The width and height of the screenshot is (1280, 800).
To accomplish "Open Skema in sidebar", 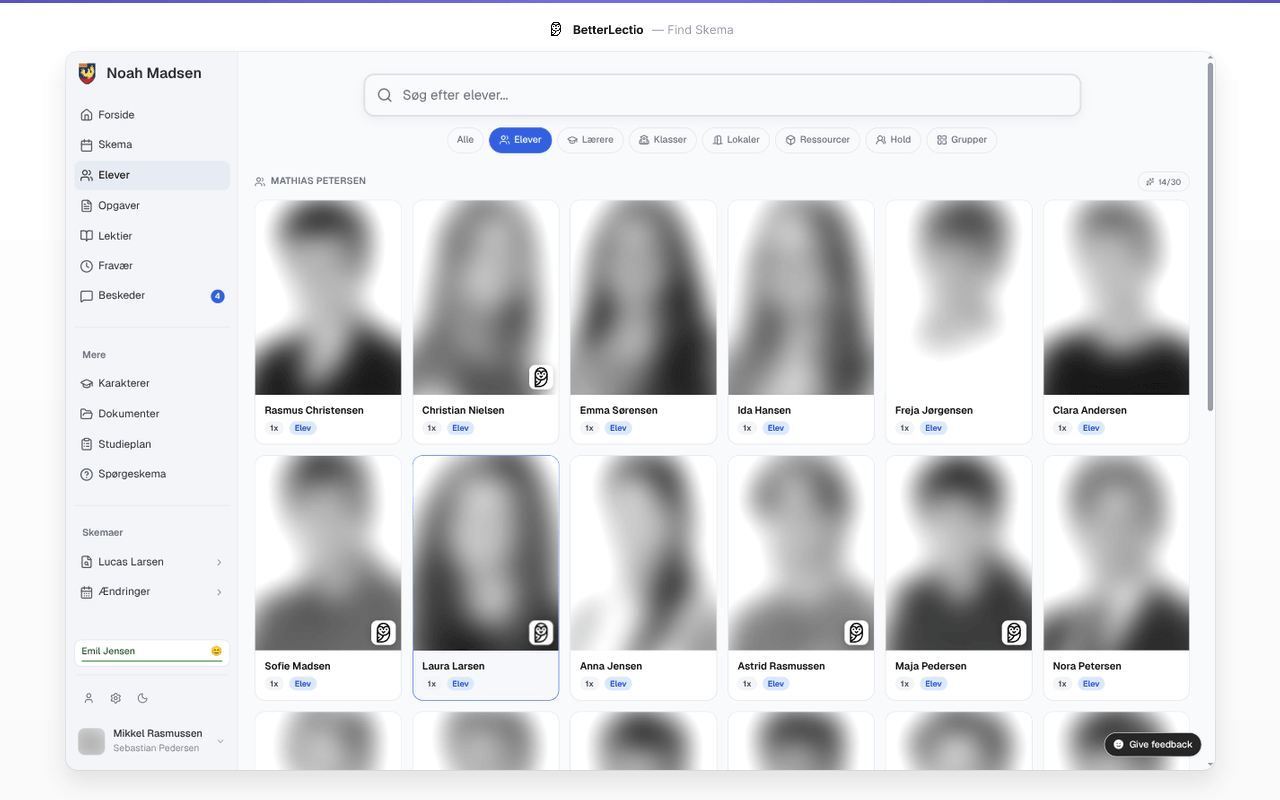I will [x=152, y=145].
